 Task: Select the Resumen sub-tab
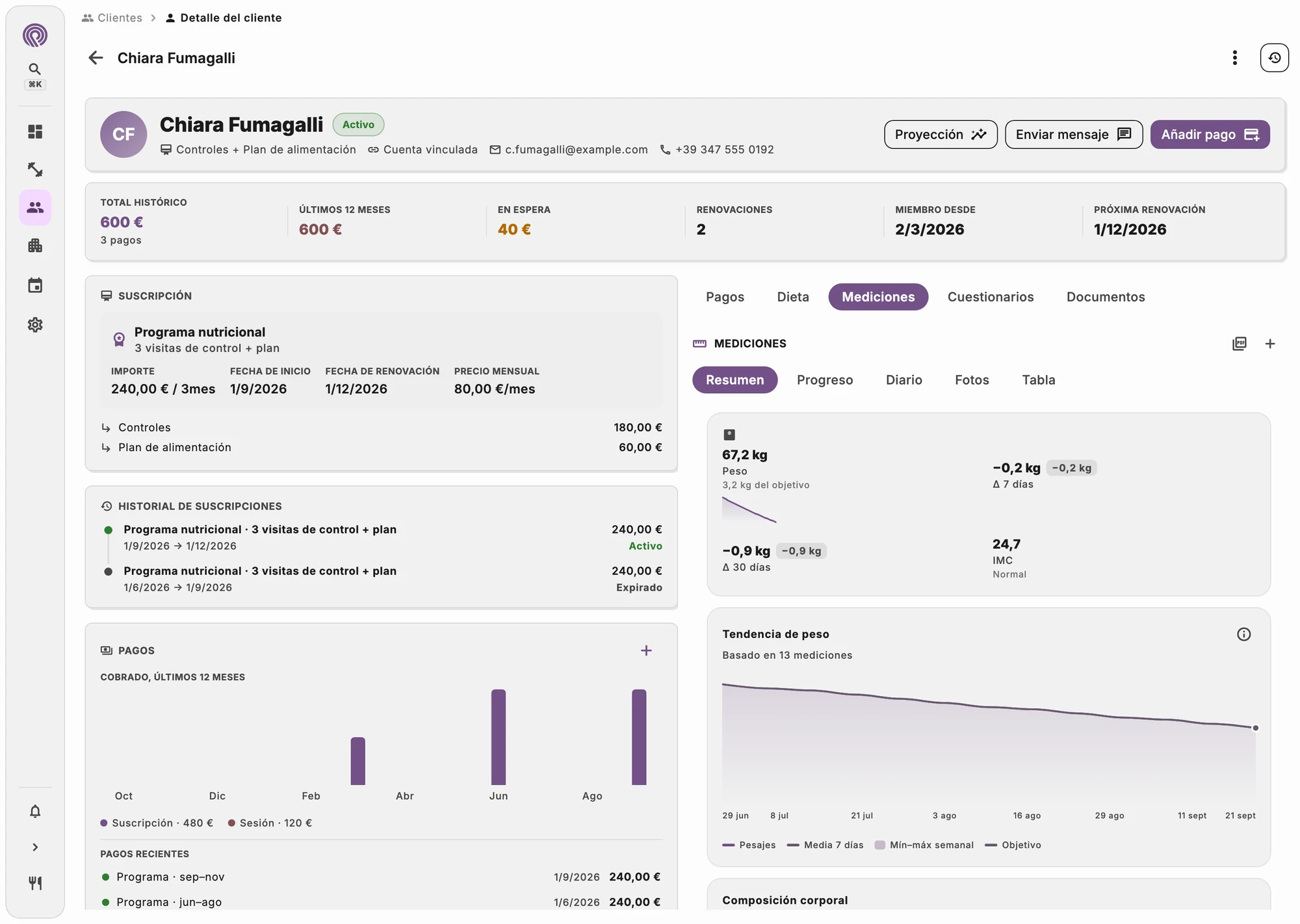tap(734, 380)
